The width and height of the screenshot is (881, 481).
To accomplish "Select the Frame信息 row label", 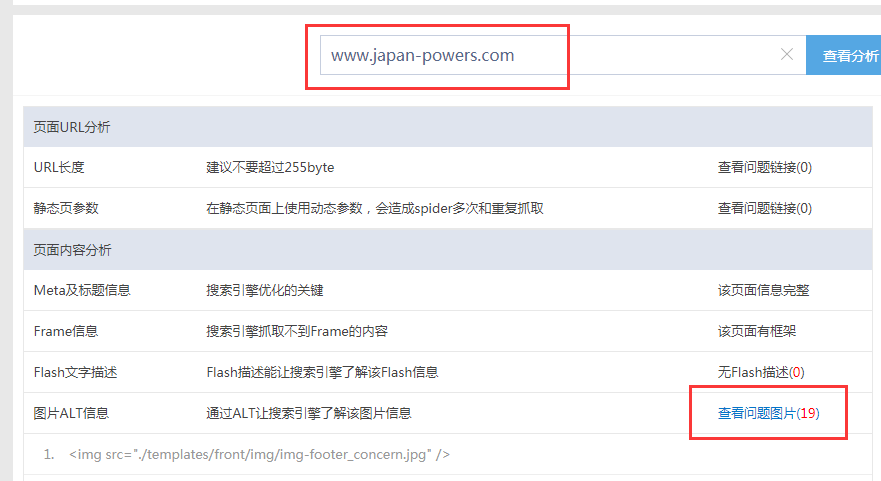I will tap(66, 331).
